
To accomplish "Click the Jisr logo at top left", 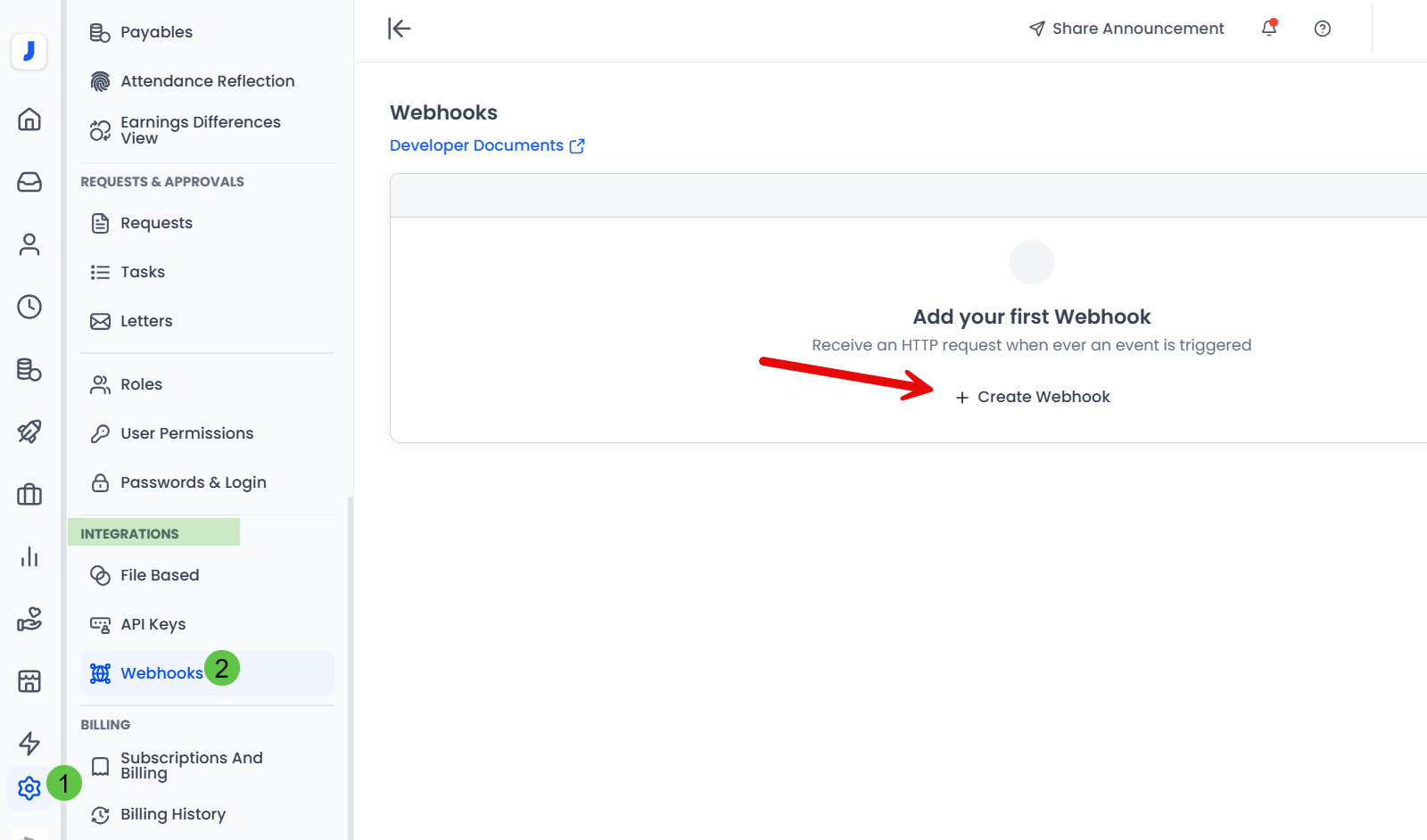I will click(29, 51).
